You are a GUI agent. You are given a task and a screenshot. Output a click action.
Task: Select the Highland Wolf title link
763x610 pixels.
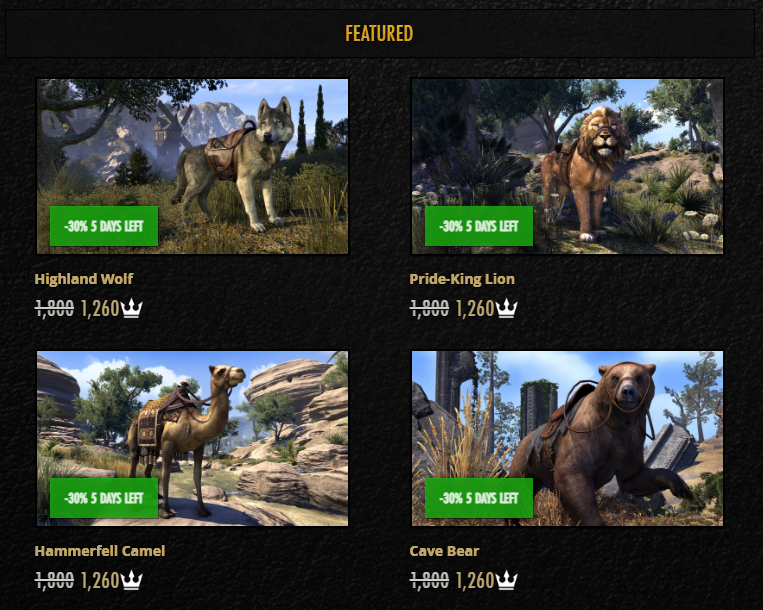coord(84,279)
